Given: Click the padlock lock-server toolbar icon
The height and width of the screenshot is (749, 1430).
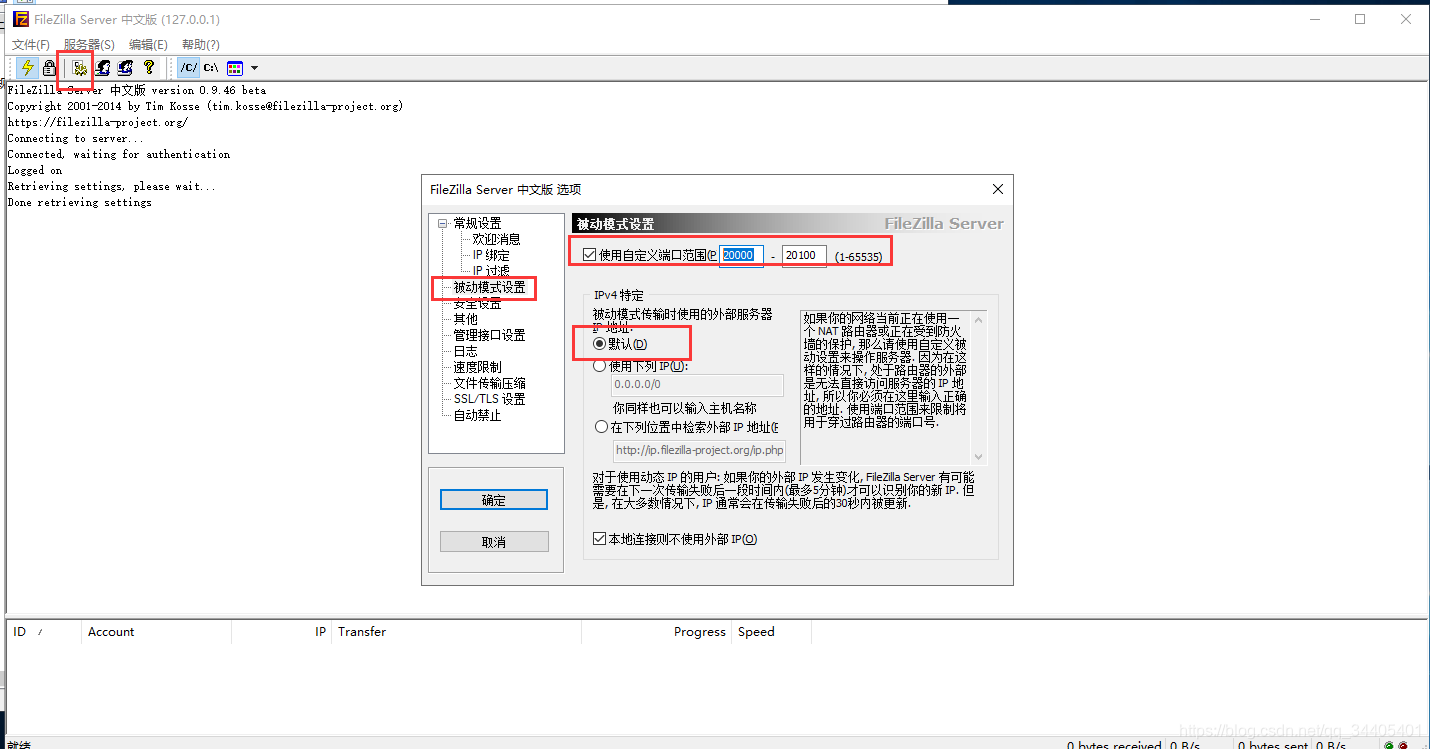Looking at the screenshot, I should point(49,68).
